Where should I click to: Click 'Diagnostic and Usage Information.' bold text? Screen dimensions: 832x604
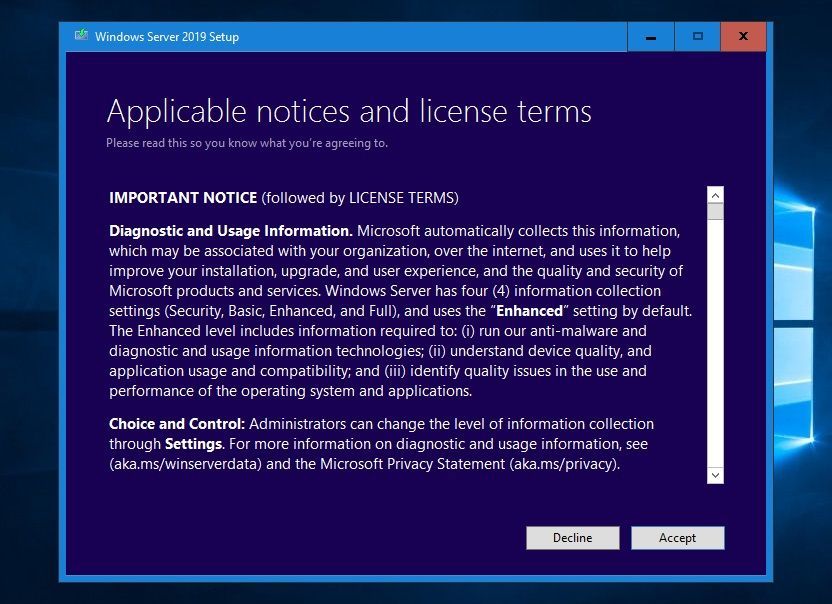tap(231, 231)
